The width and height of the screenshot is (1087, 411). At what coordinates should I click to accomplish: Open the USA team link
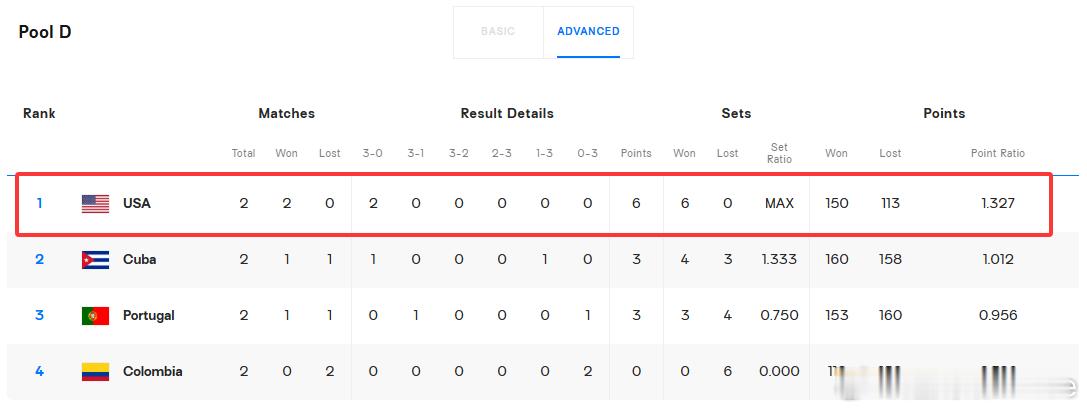137,204
